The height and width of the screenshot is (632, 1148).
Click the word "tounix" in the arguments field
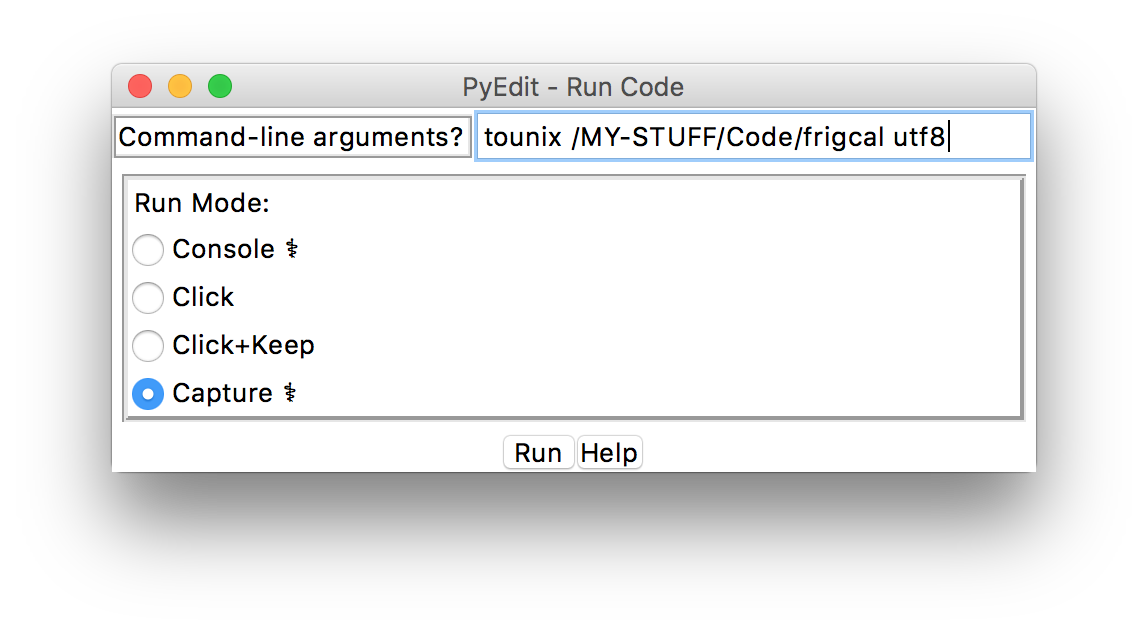(x=523, y=137)
